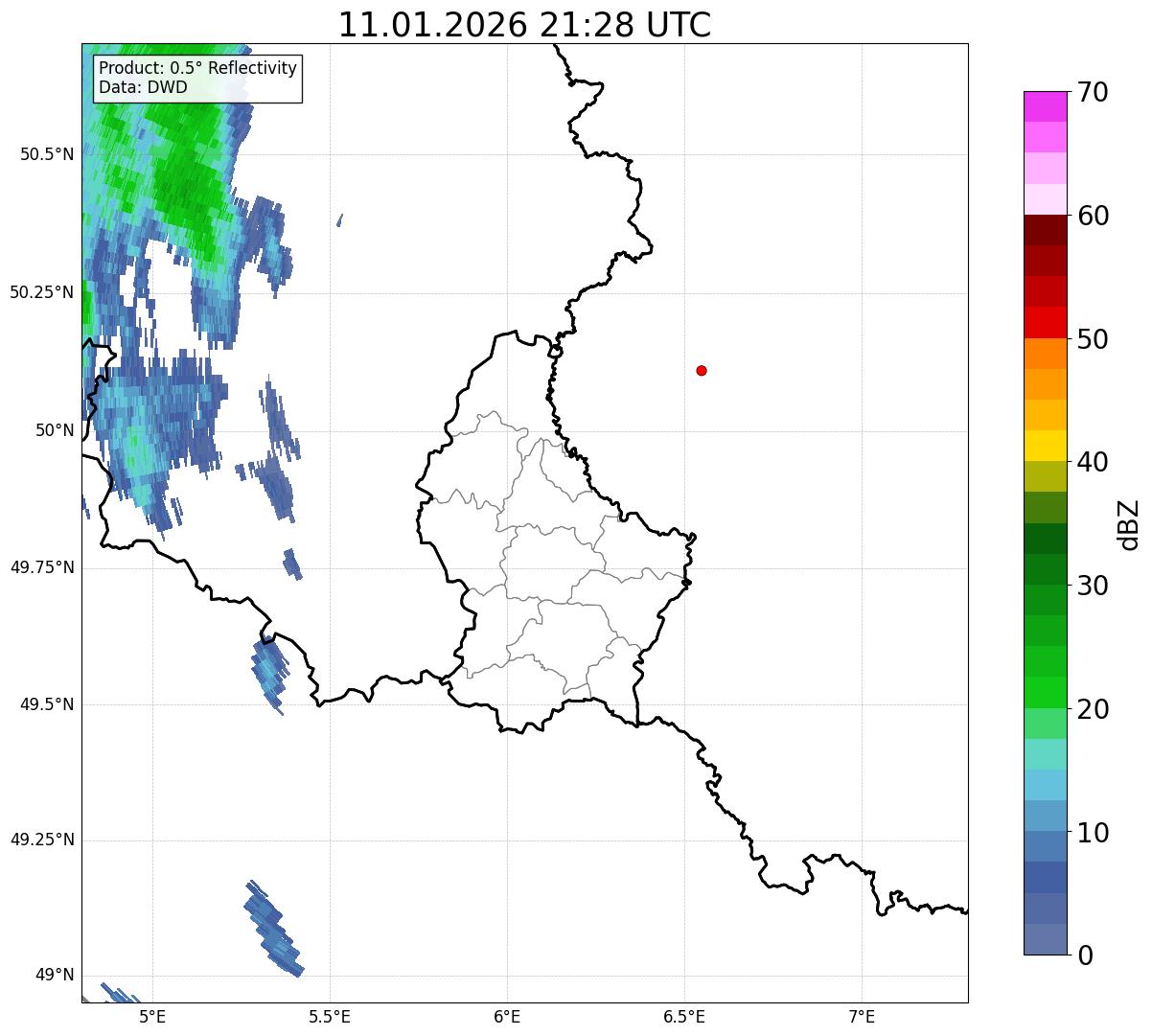This screenshot has height=1036, width=1152.
Task: Click the small radar echo on the border near 49.55°N
Action: coord(269,676)
